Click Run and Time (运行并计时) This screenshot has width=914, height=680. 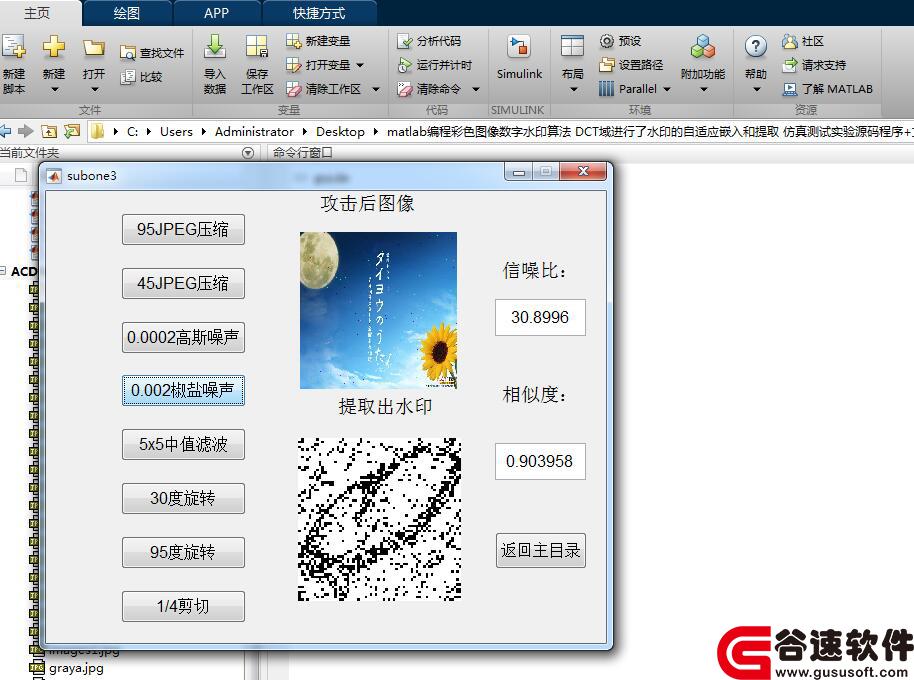pos(434,65)
